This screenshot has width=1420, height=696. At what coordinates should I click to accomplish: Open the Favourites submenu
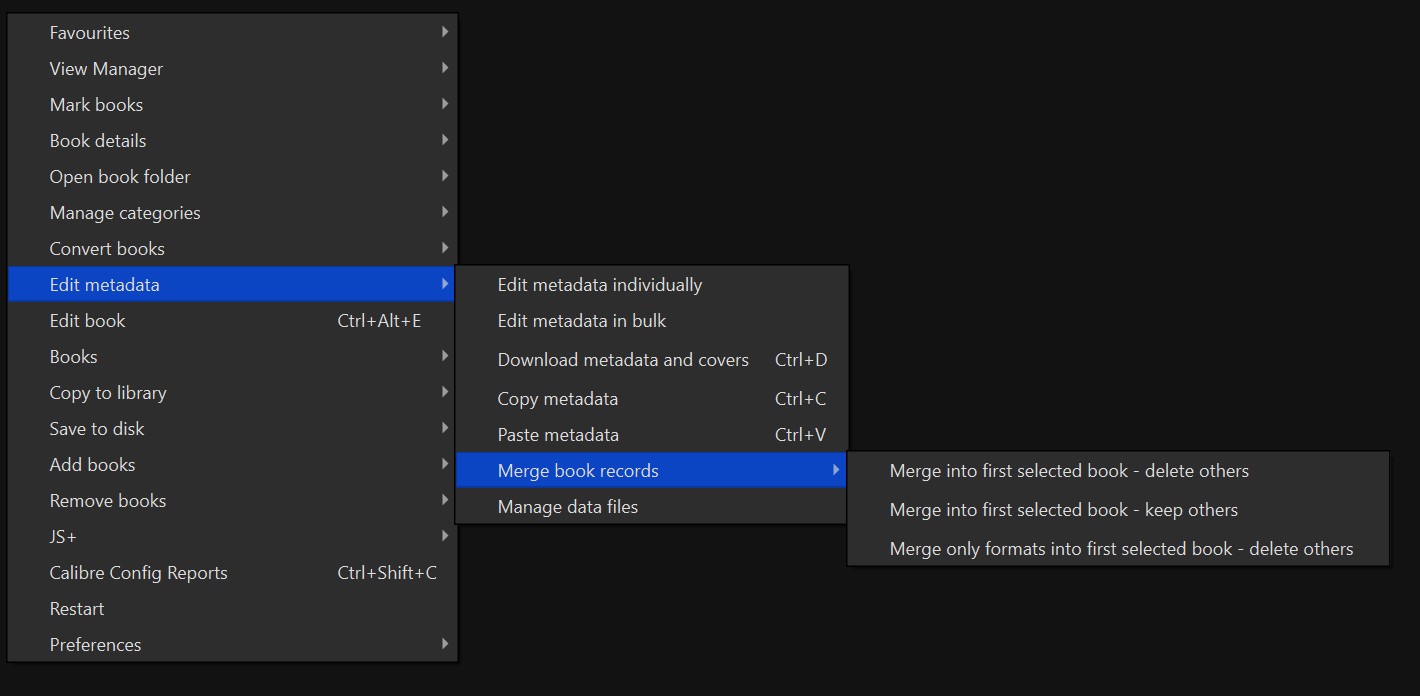coord(90,33)
